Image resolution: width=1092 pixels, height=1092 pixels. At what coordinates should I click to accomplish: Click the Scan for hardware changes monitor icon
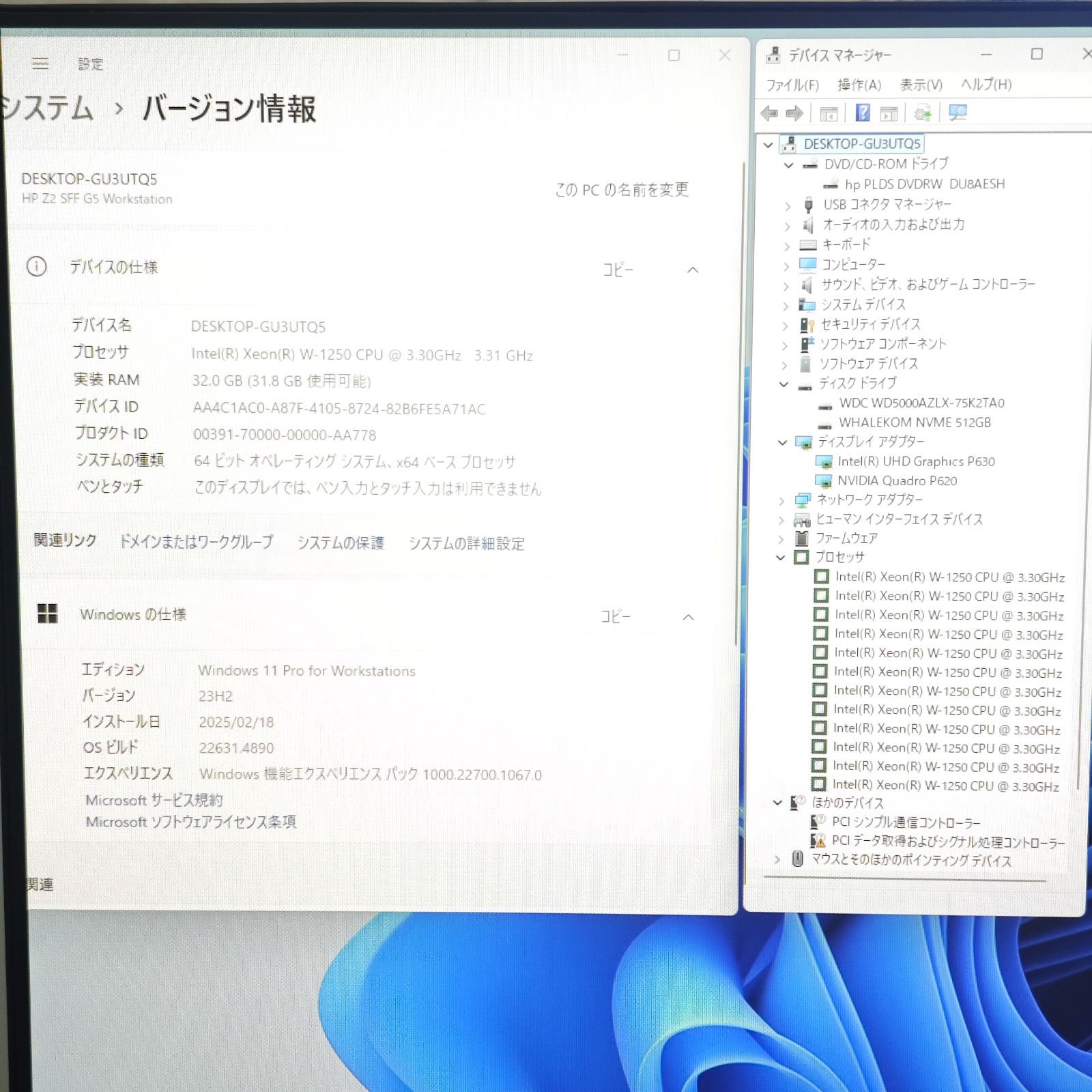pyautogui.click(x=958, y=113)
